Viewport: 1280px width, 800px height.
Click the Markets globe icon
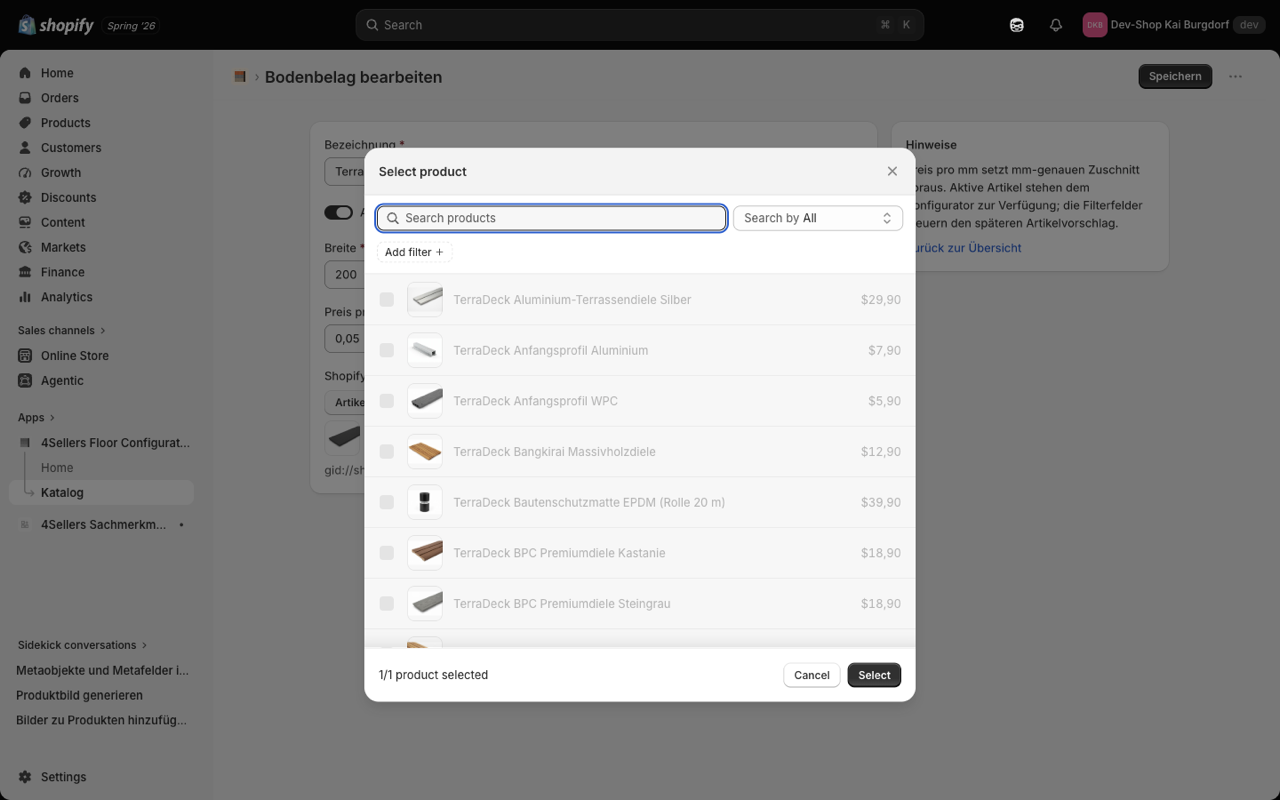(25, 248)
